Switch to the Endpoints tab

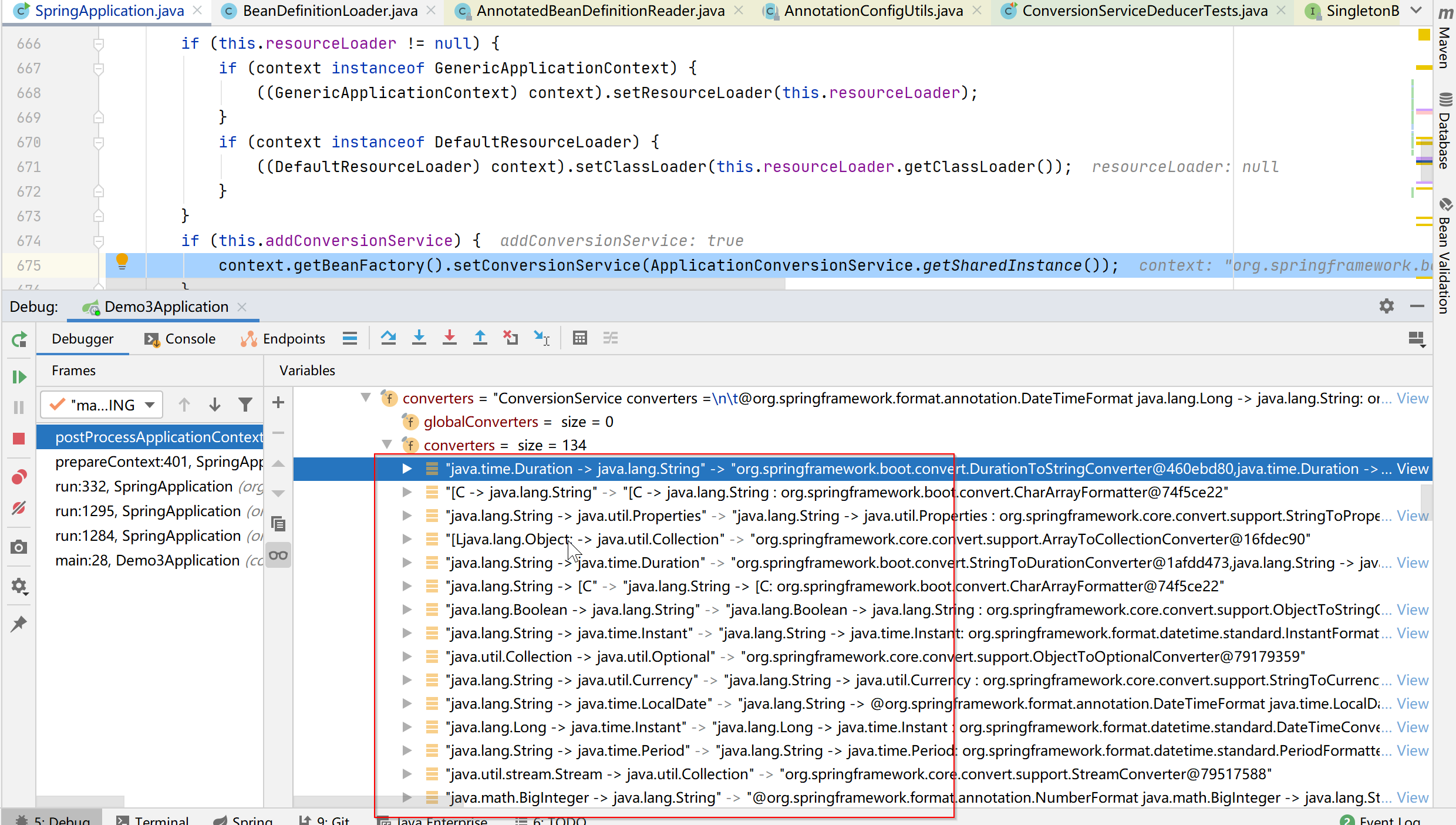click(x=293, y=339)
